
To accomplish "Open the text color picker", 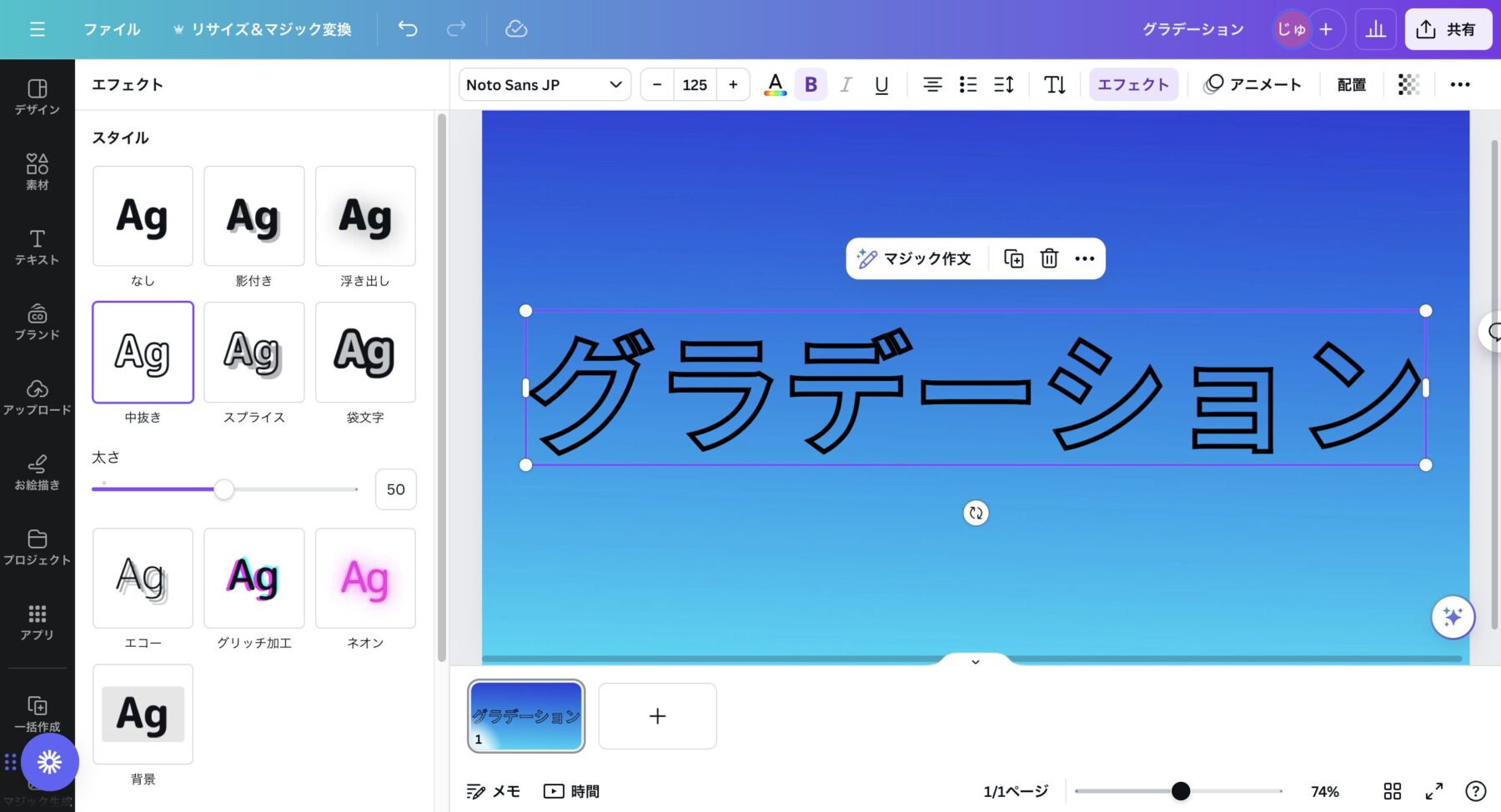I will pos(775,84).
